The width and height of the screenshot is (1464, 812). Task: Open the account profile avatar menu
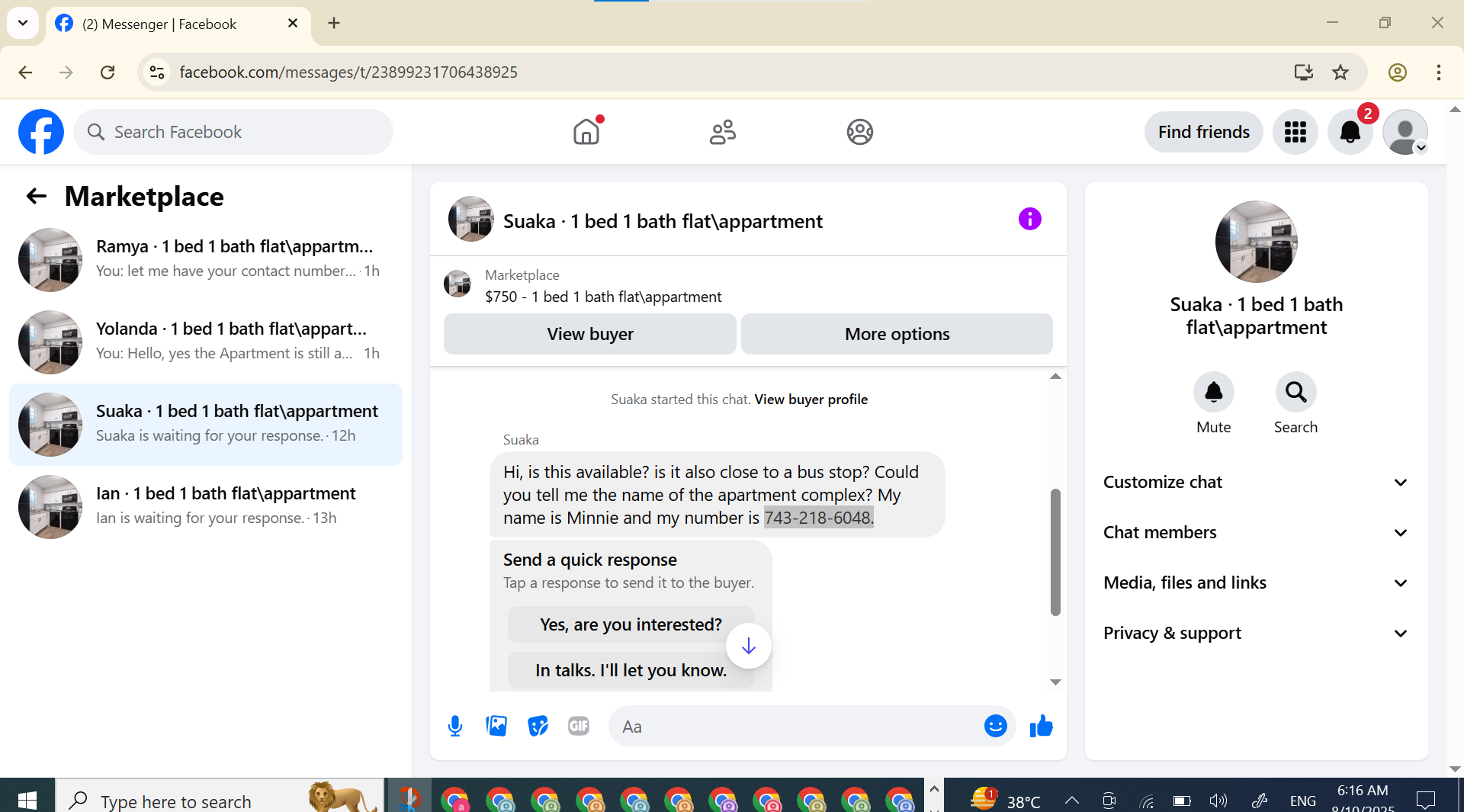coord(1405,132)
